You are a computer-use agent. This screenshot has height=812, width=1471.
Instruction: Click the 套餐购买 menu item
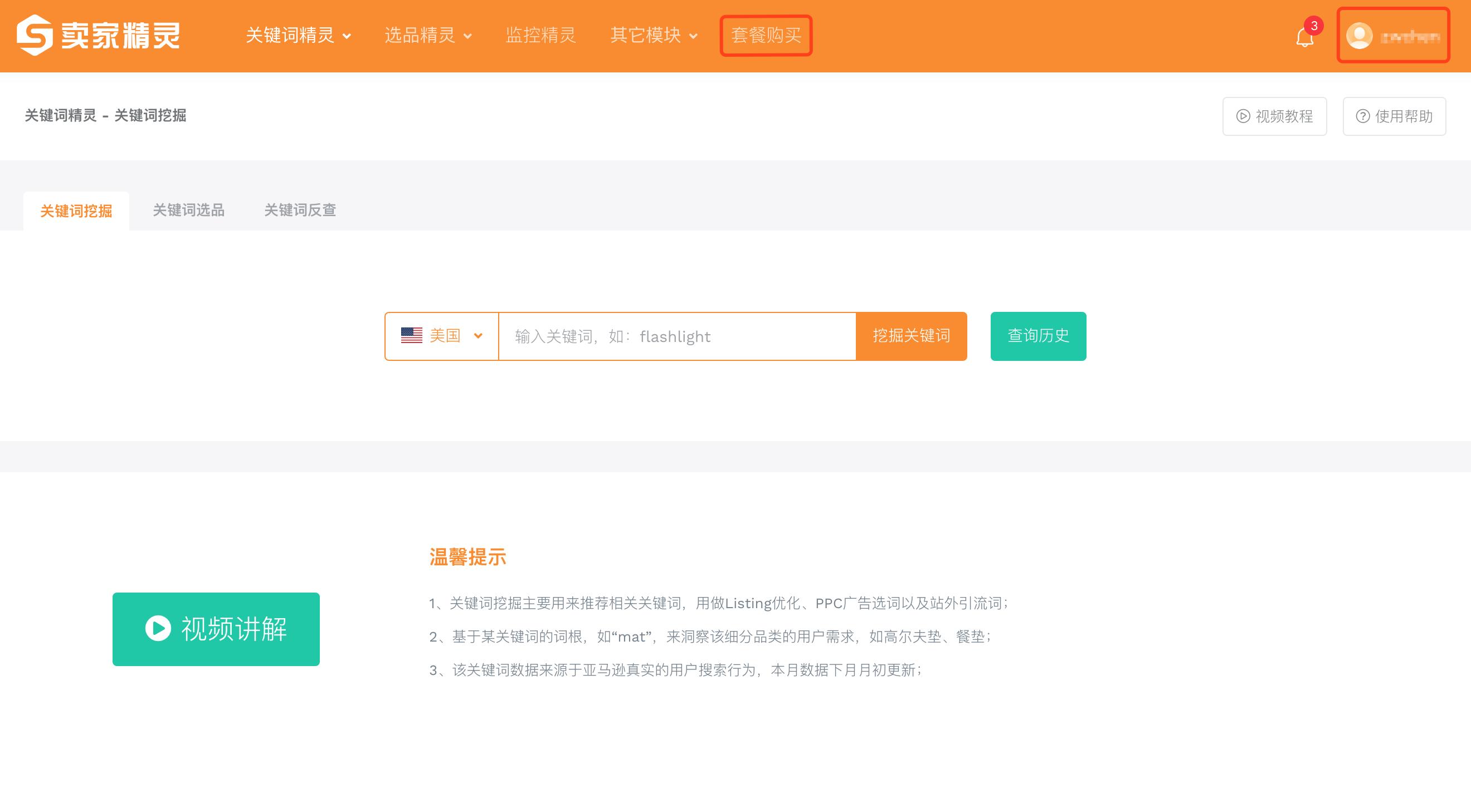click(x=766, y=36)
